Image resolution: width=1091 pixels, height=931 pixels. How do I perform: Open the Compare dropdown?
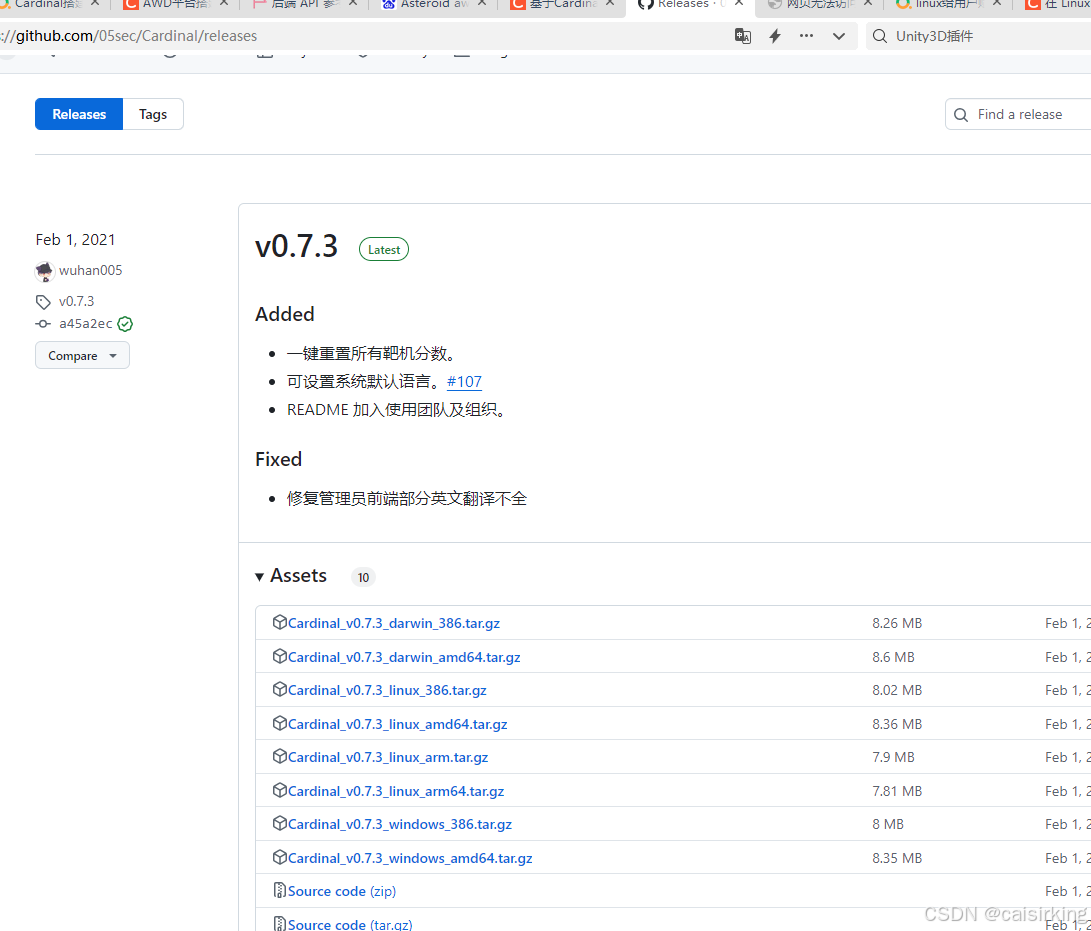pyautogui.click(x=82, y=356)
